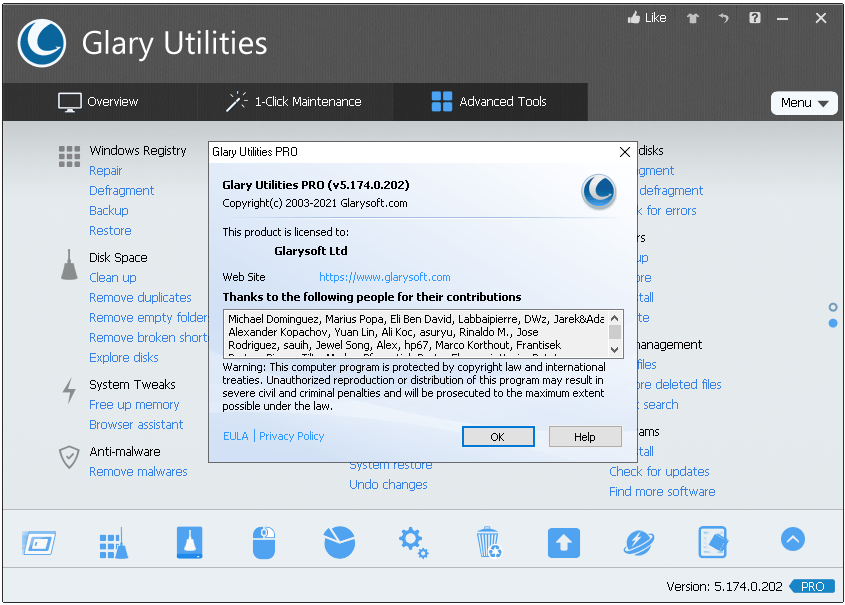Click the 'Glarysoft Ltd' licensee text
845x605 pixels.
(x=311, y=251)
